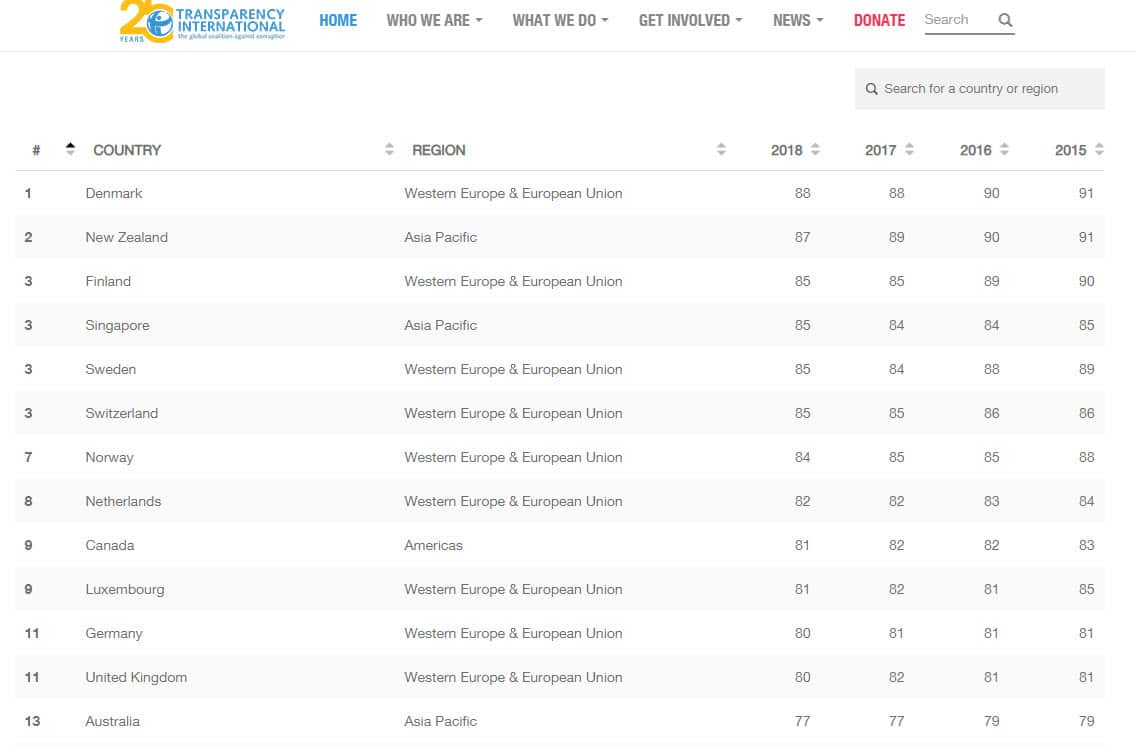This screenshot has height=747, width=1136.
Task: Sort by rank number arrows
Action: coord(70,149)
